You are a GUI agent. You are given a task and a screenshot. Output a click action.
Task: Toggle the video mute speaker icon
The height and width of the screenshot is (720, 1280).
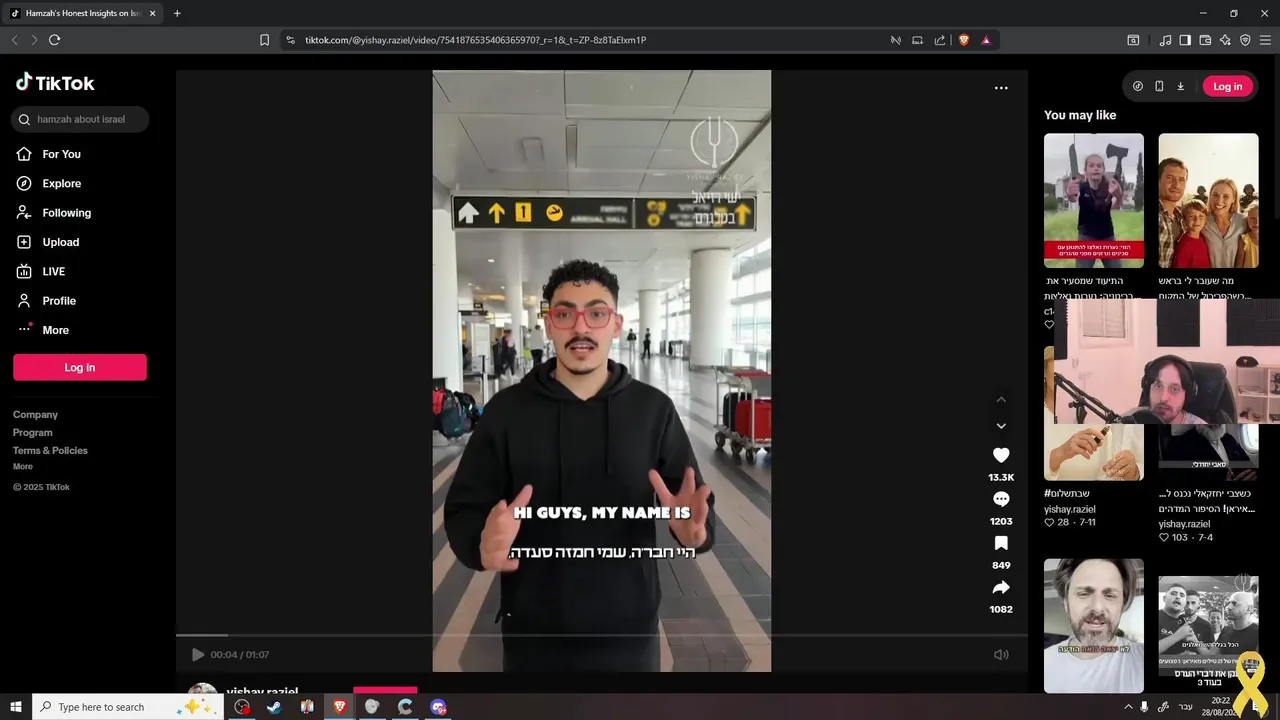coord(1001,654)
